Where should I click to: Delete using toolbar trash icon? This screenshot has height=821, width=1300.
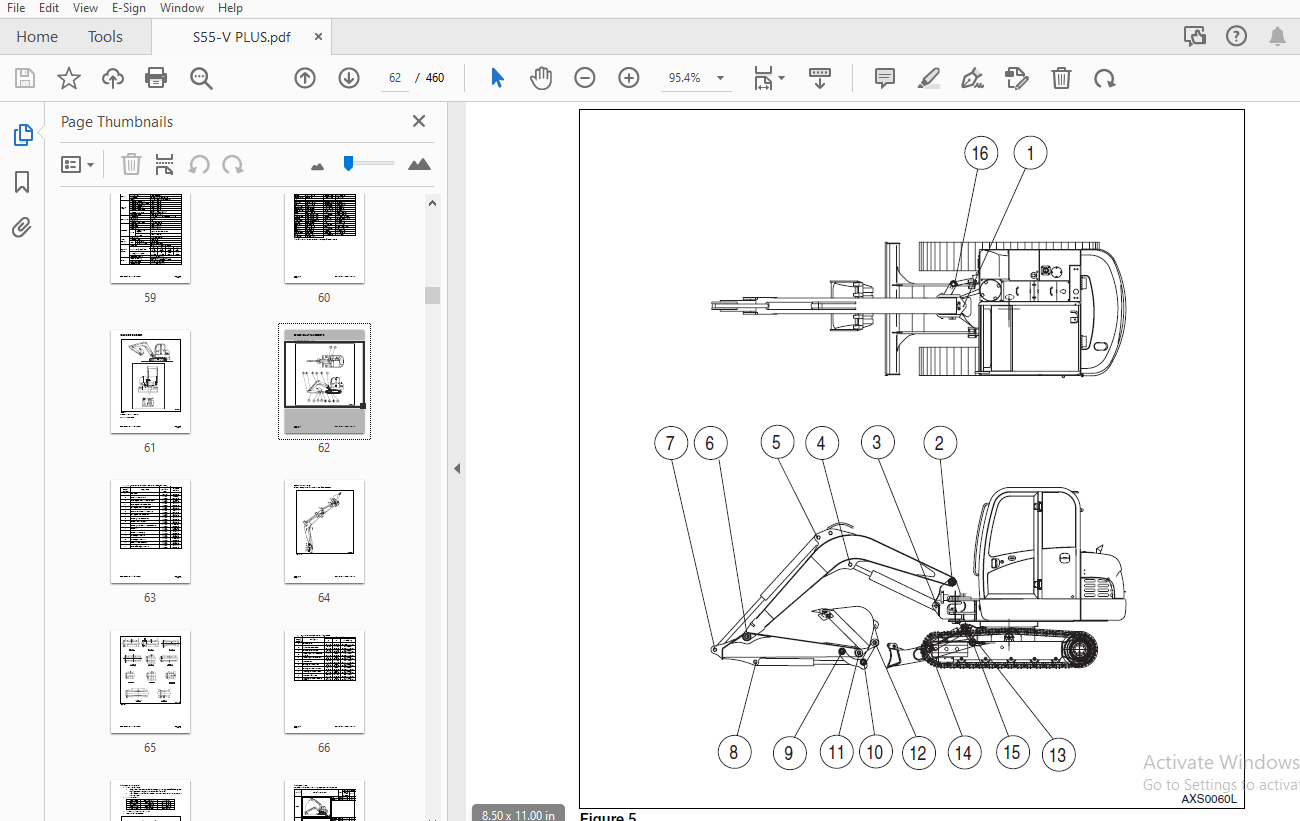[x=1062, y=78]
